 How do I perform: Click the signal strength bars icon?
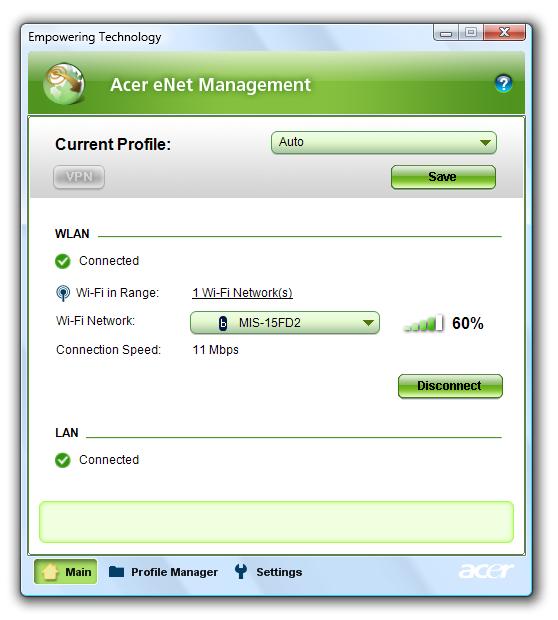[x=424, y=323]
